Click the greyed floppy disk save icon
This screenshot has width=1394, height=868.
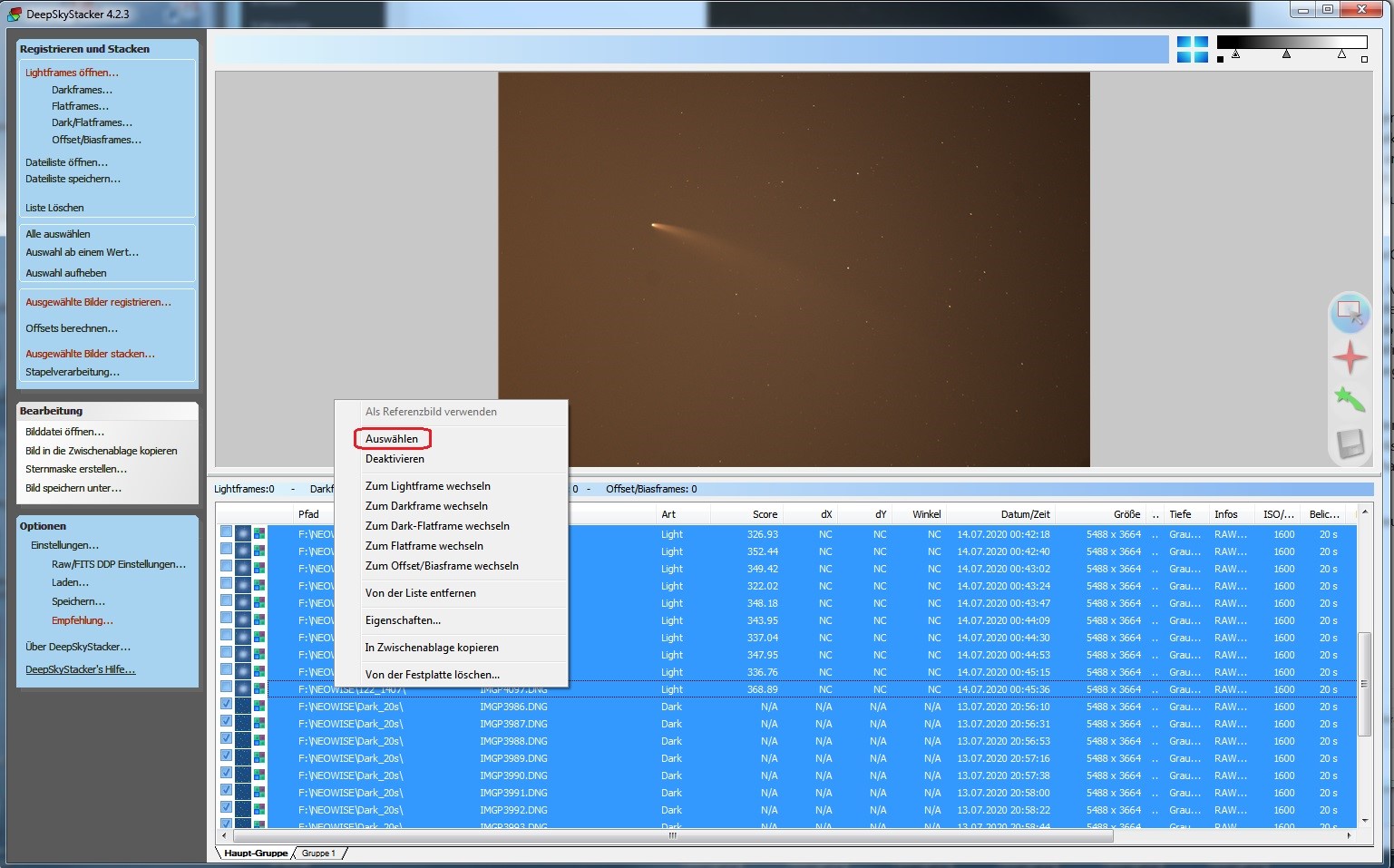click(x=1350, y=444)
